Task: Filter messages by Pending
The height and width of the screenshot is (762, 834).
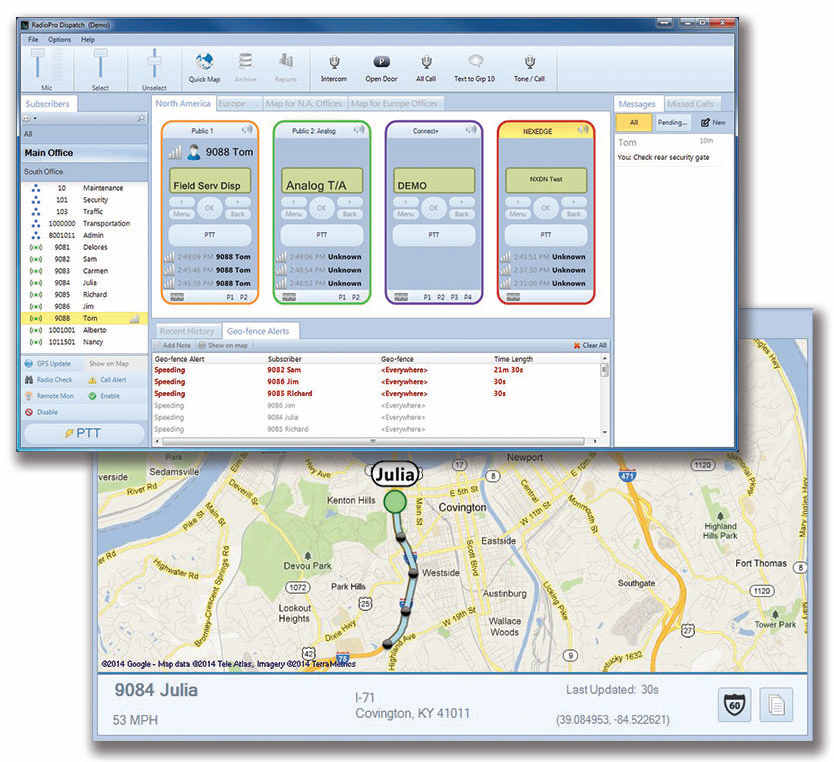Action: pos(672,123)
